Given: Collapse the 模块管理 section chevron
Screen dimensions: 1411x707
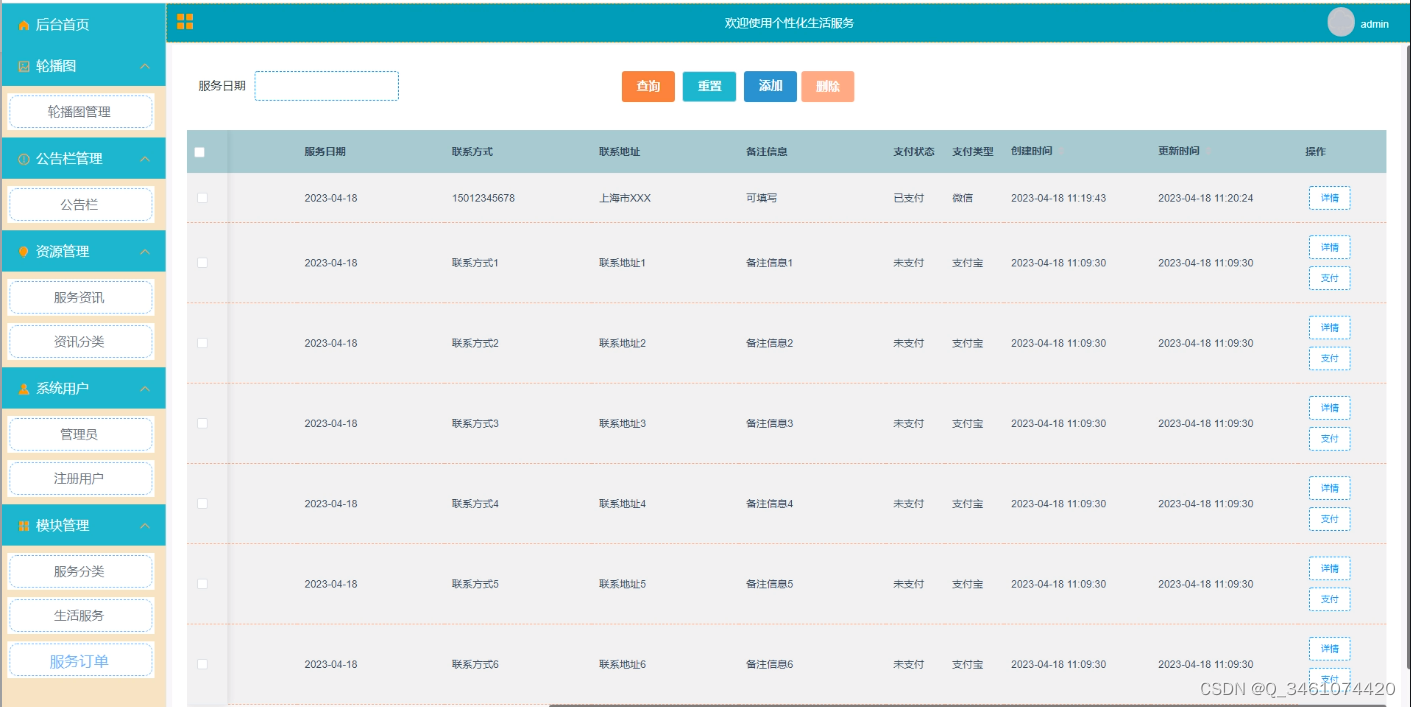Looking at the screenshot, I should point(145,526).
